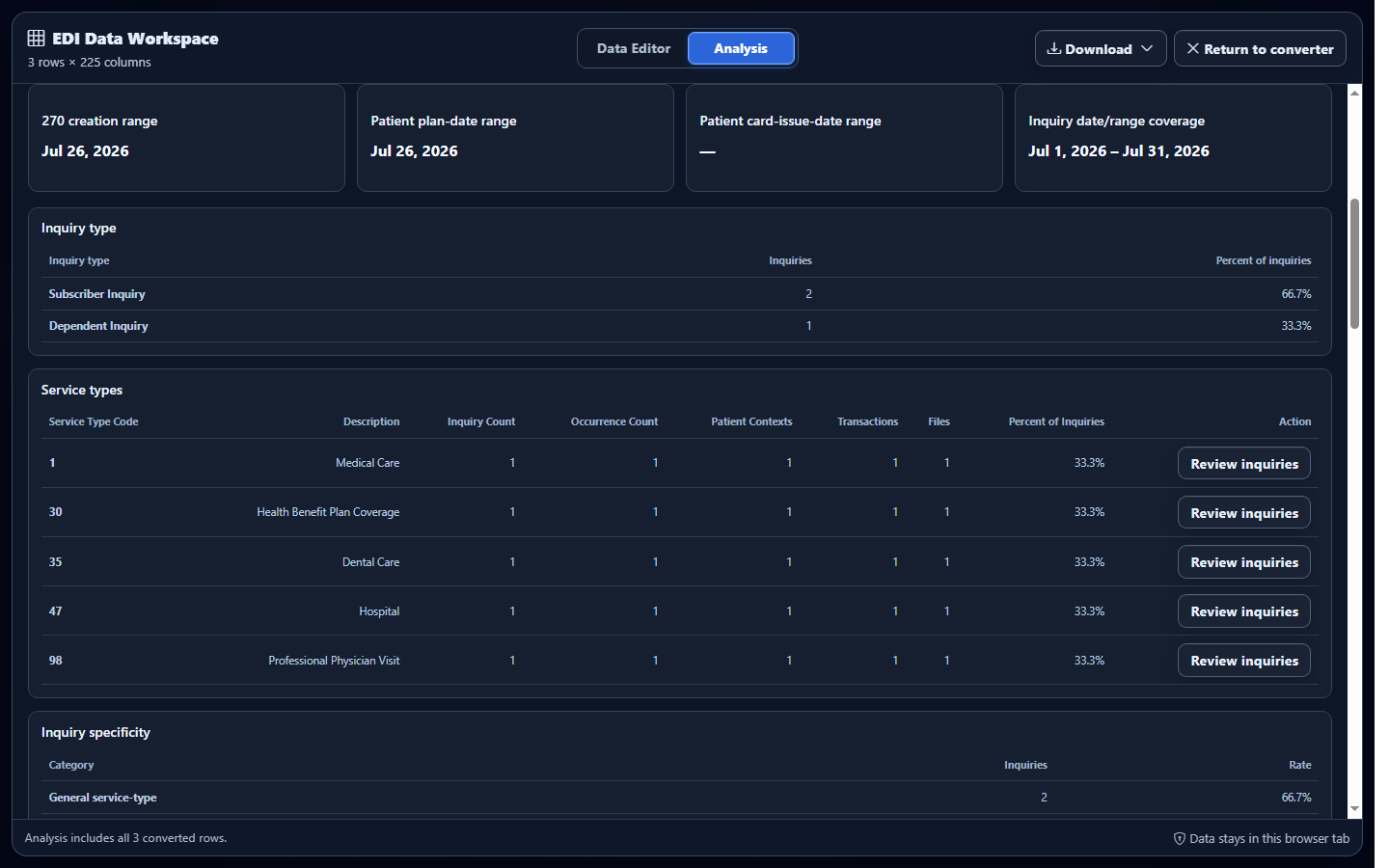Click the Category column header
The width and height of the screenshot is (1389, 868).
71,765
